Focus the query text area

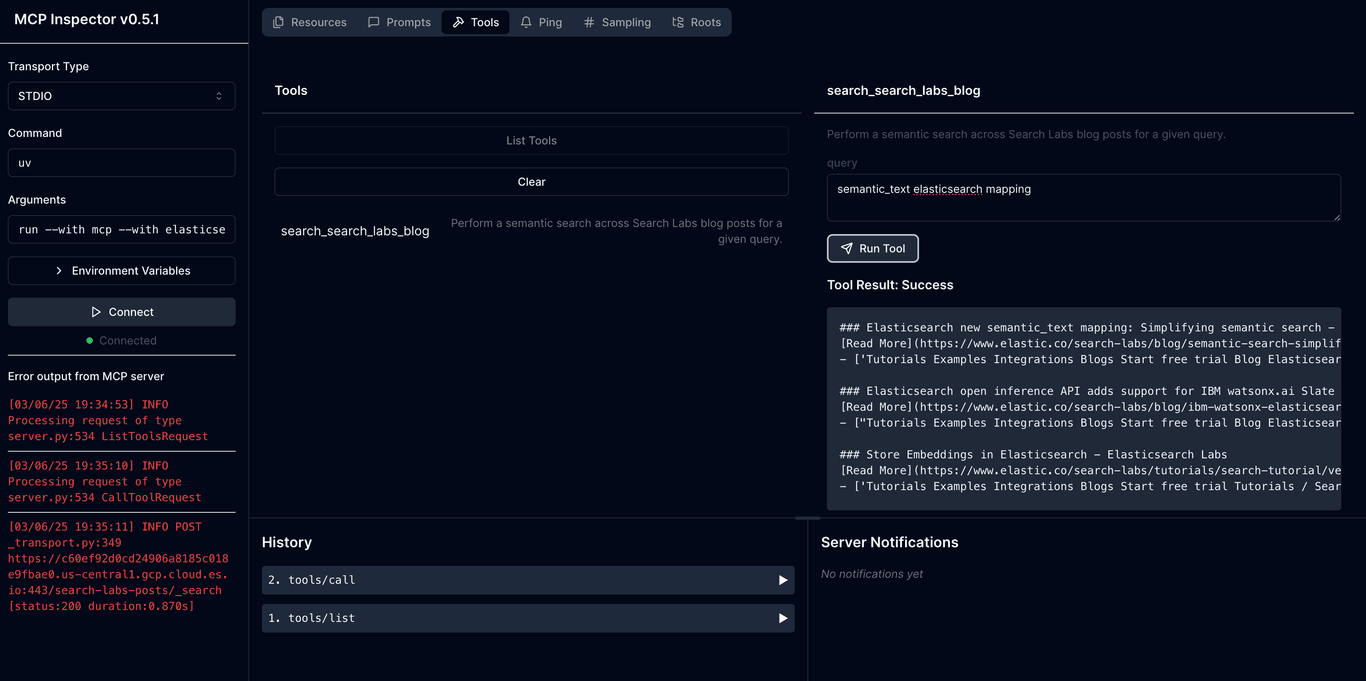coord(1083,198)
